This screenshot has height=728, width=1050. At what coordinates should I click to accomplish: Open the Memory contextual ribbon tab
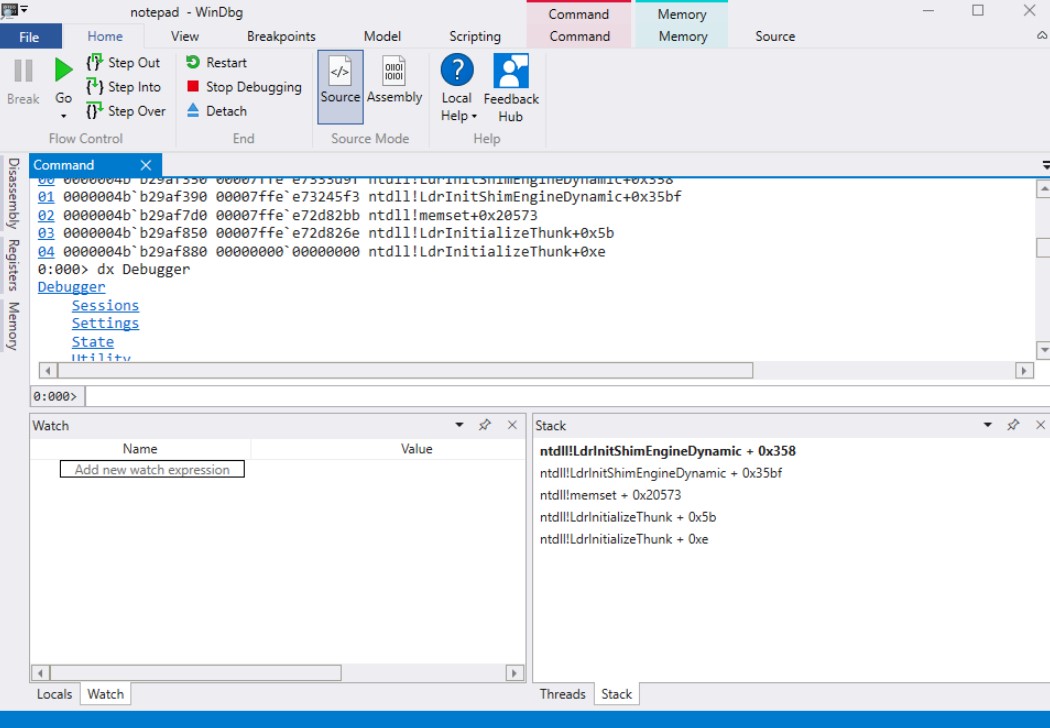click(x=682, y=36)
